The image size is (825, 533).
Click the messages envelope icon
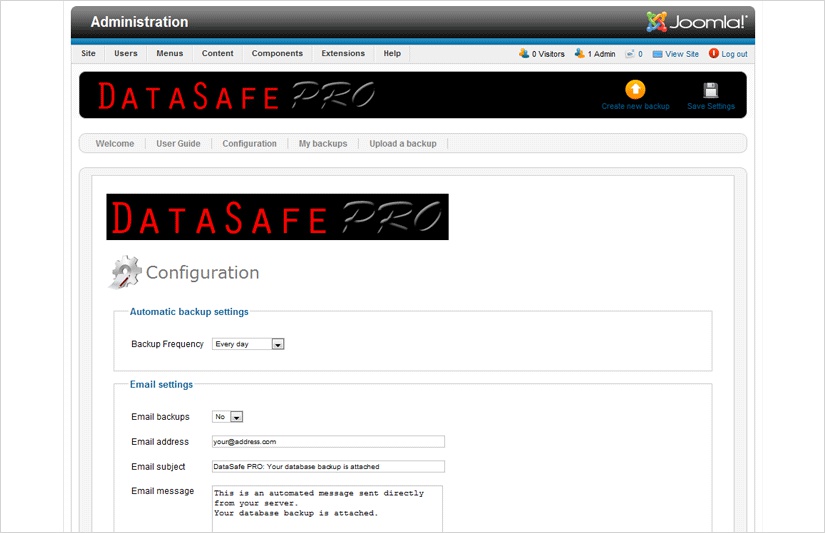coord(630,54)
